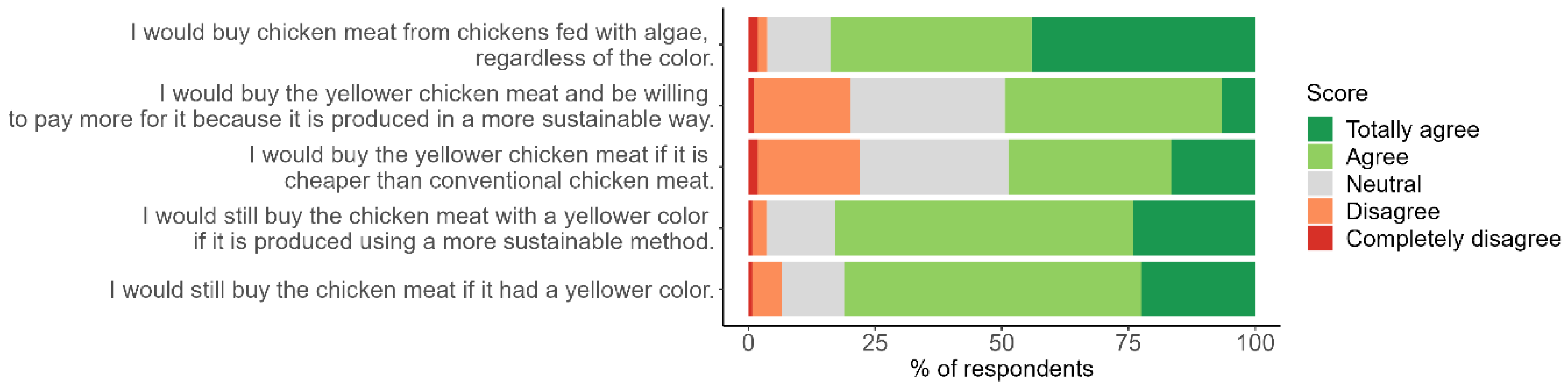
Task: Click Totally agree segment of 'sustainable method' bar
Action: [x=1194, y=228]
